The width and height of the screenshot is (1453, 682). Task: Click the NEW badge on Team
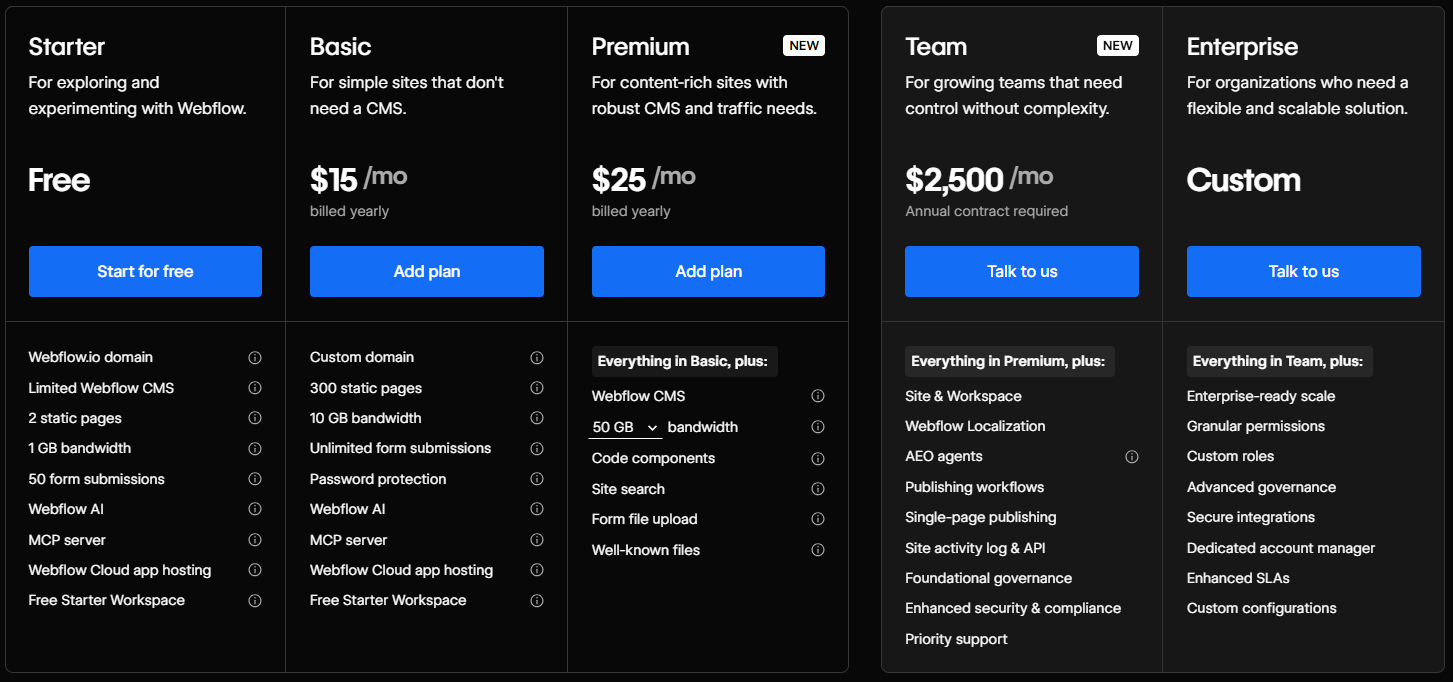point(1118,45)
